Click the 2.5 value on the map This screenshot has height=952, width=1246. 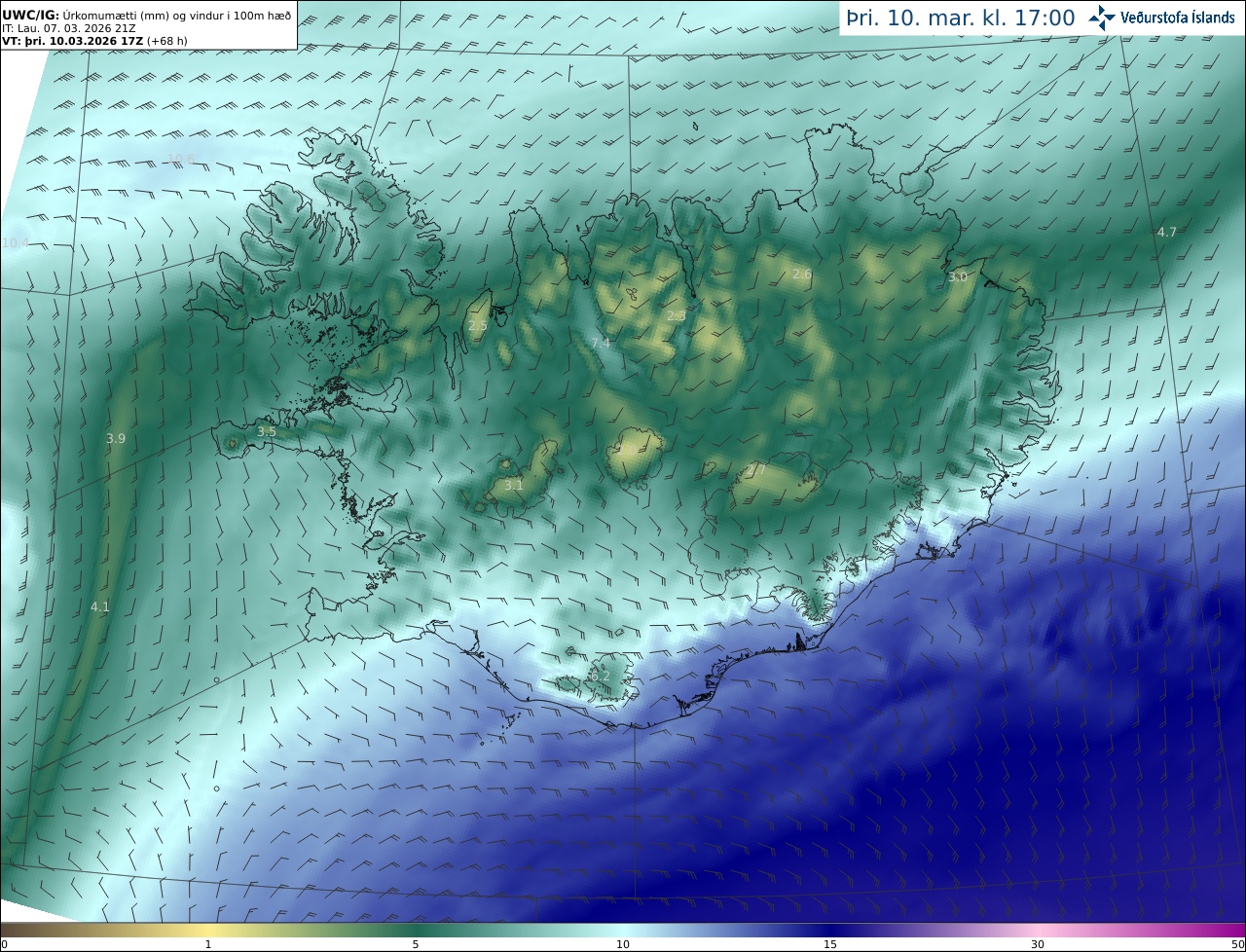click(478, 326)
